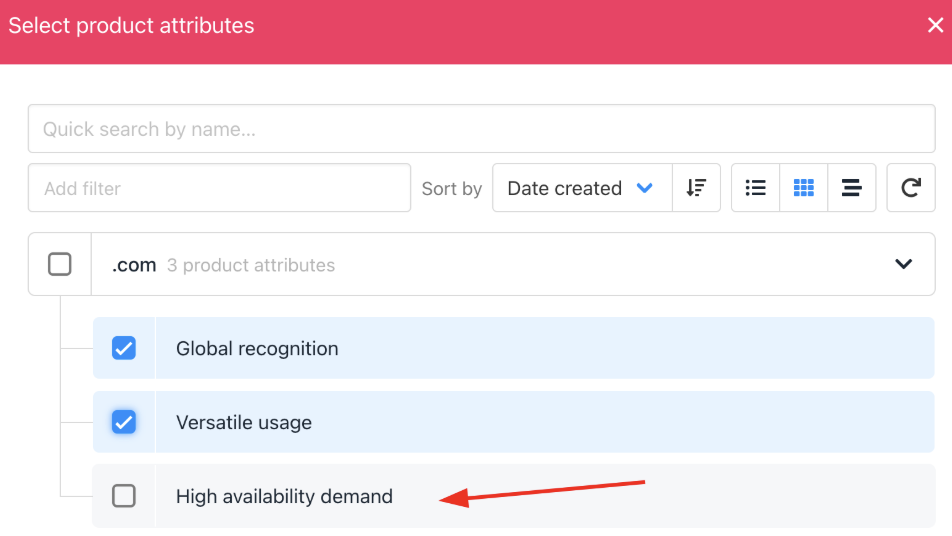Check High availability demand checkbox
Viewport: 952px width, 536px height.
(x=124, y=496)
